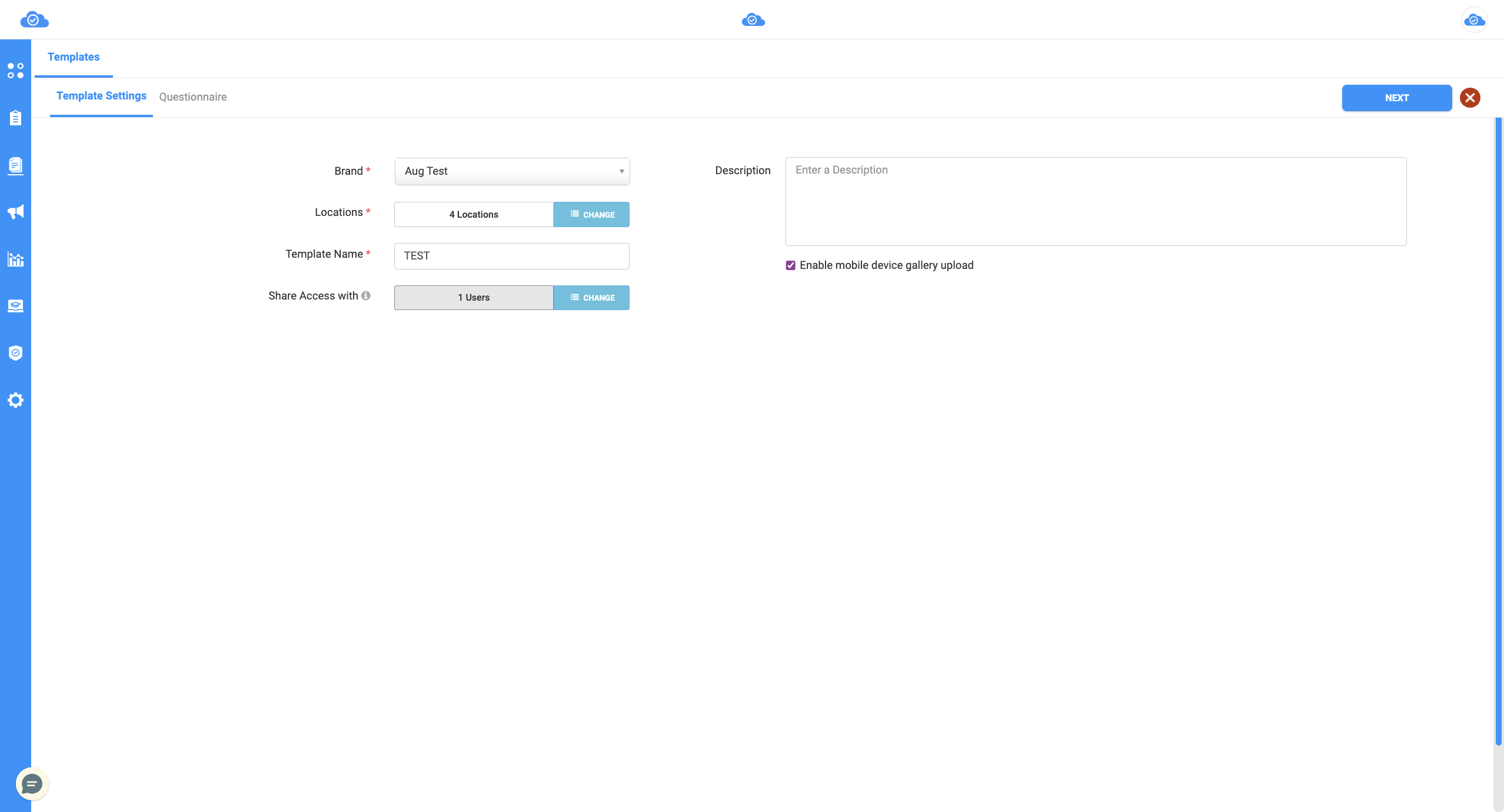This screenshot has width=1504, height=812.
Task: Click CHANGE button for Locations
Action: click(591, 214)
